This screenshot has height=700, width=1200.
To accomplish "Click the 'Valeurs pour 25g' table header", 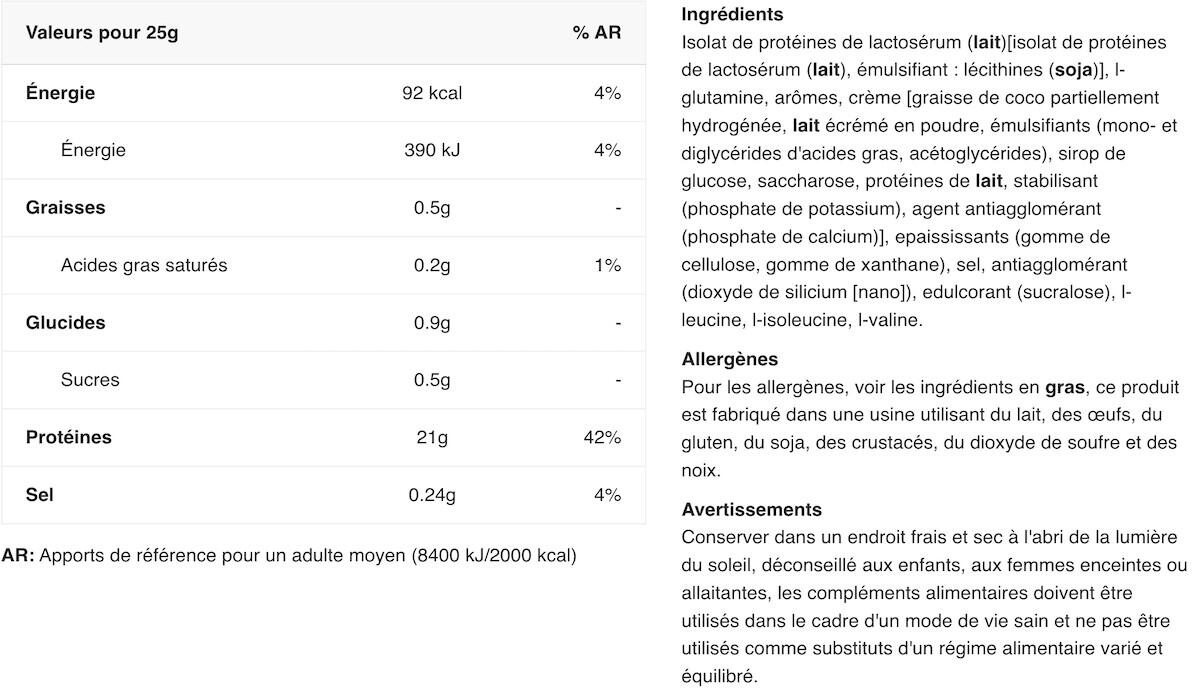I will tap(102, 33).
